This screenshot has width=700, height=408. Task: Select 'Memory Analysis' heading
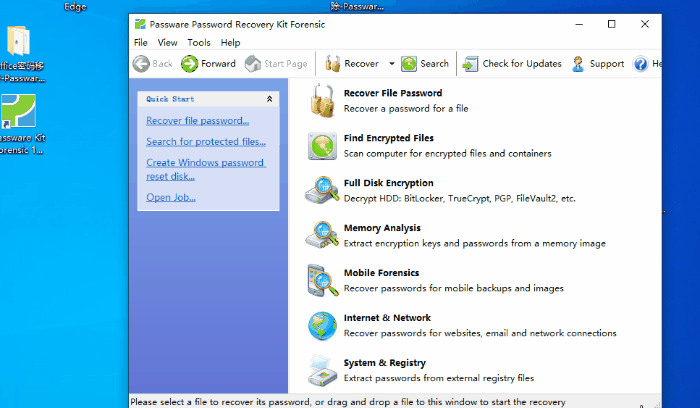click(382, 228)
